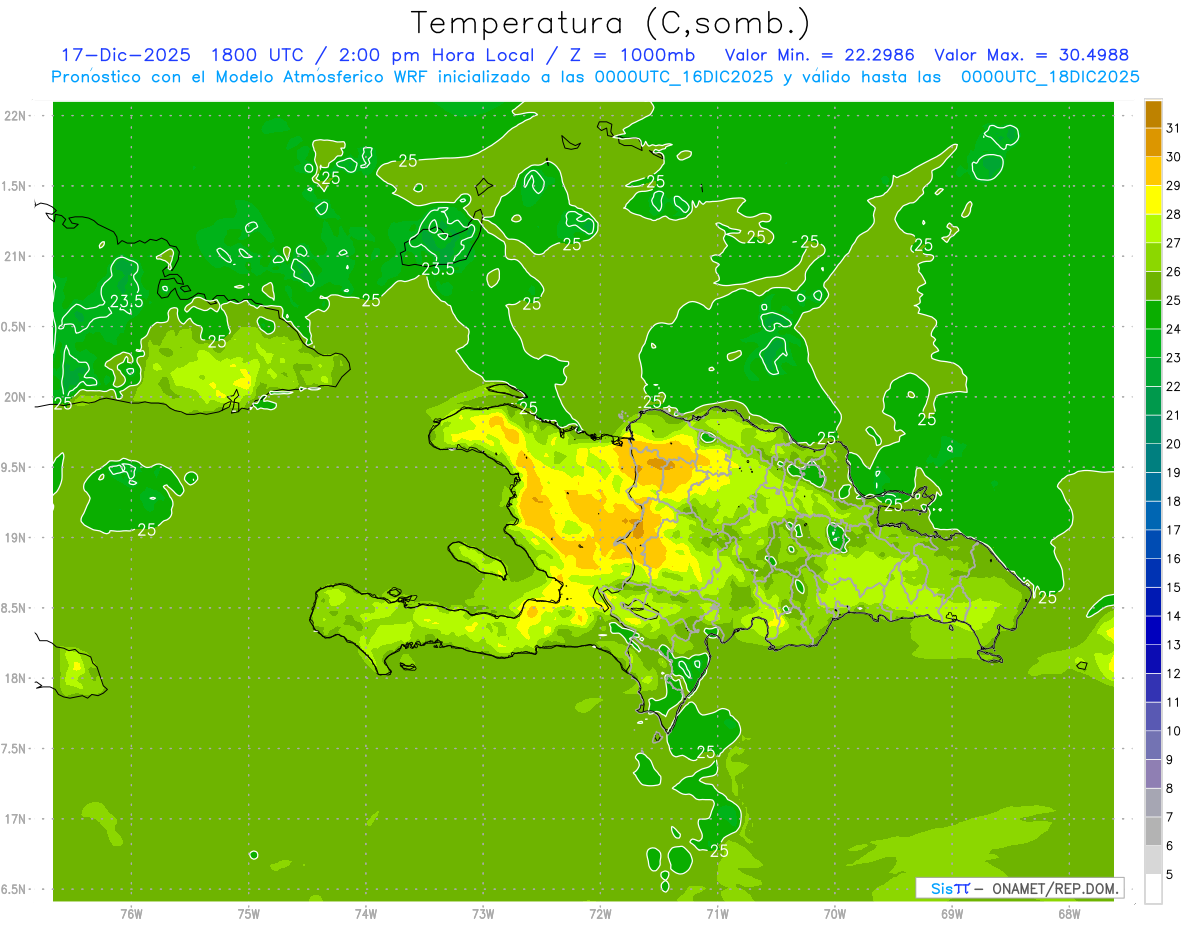Click the 17N latitude axis label
This screenshot has height=927, width=1200.
[14, 819]
